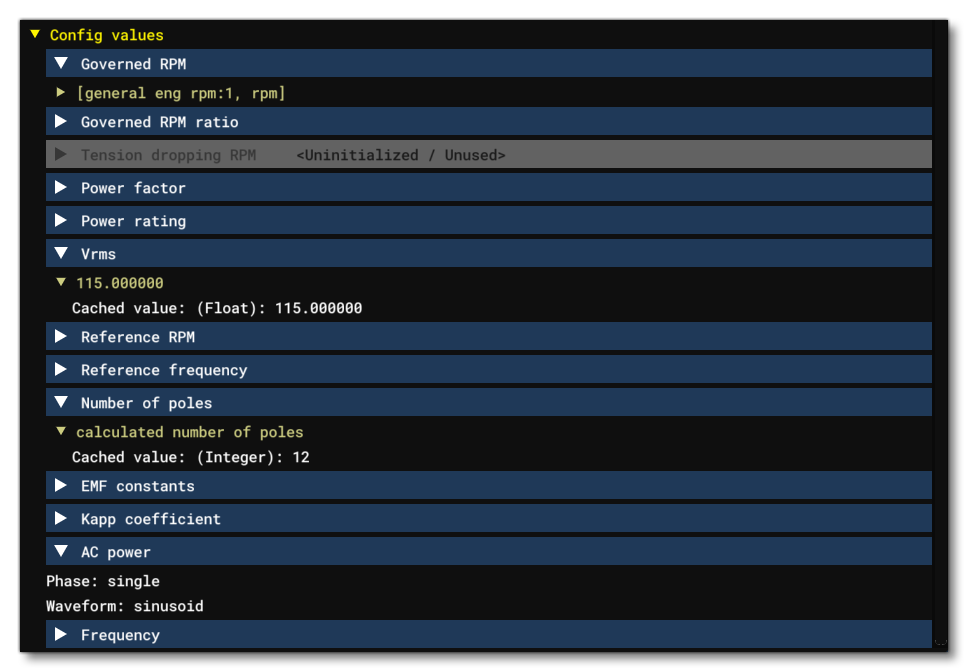Expand the Frequency section
This screenshot has width=968, height=672.
tap(60, 635)
